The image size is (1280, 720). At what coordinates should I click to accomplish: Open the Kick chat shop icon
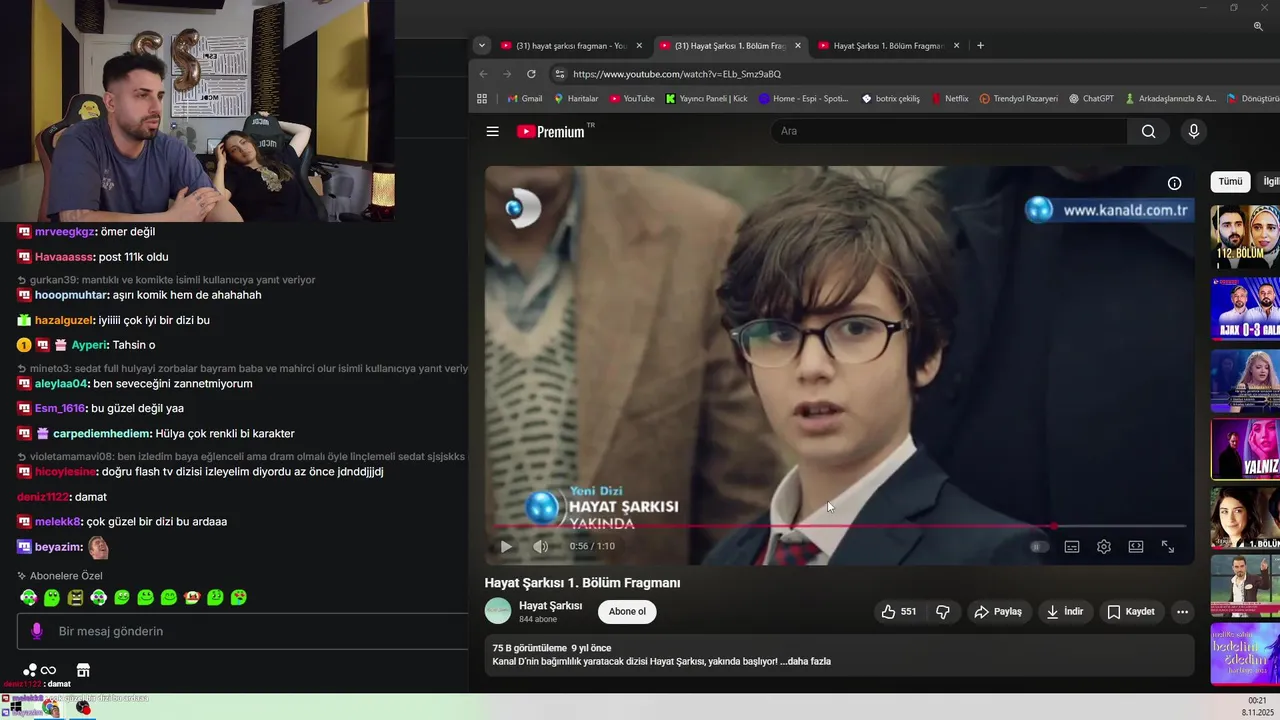coord(84,670)
